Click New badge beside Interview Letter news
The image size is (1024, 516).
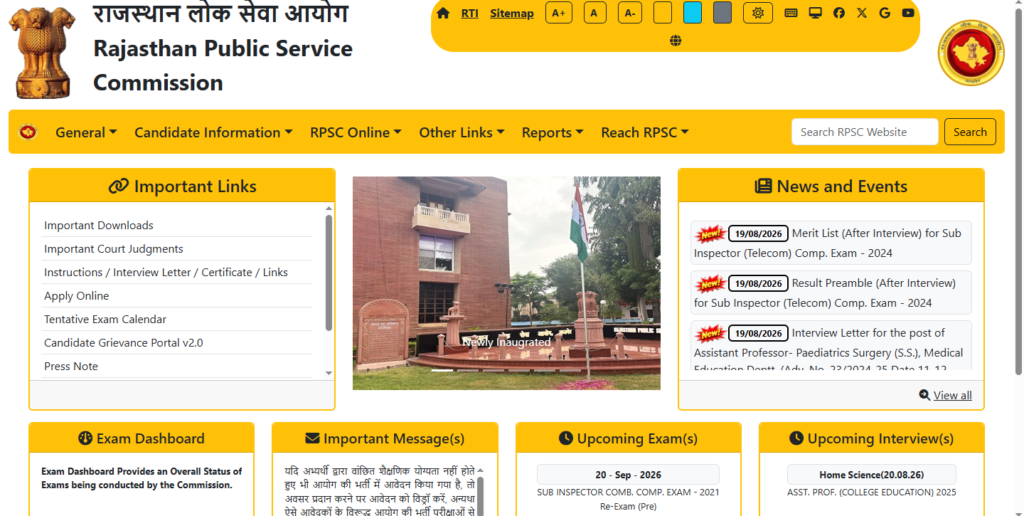710,333
